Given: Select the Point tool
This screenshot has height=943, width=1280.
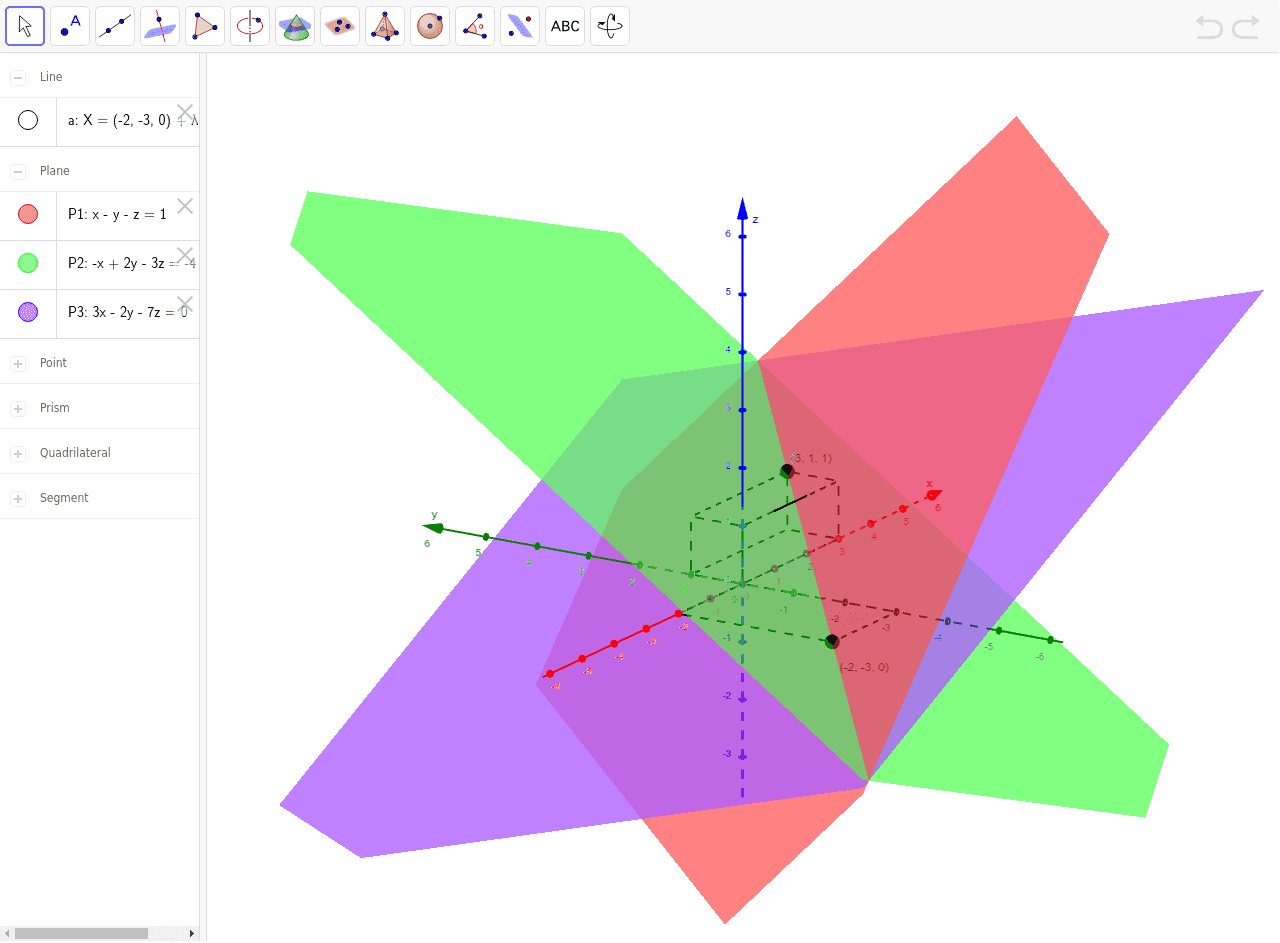Looking at the screenshot, I should pyautogui.click(x=69, y=25).
